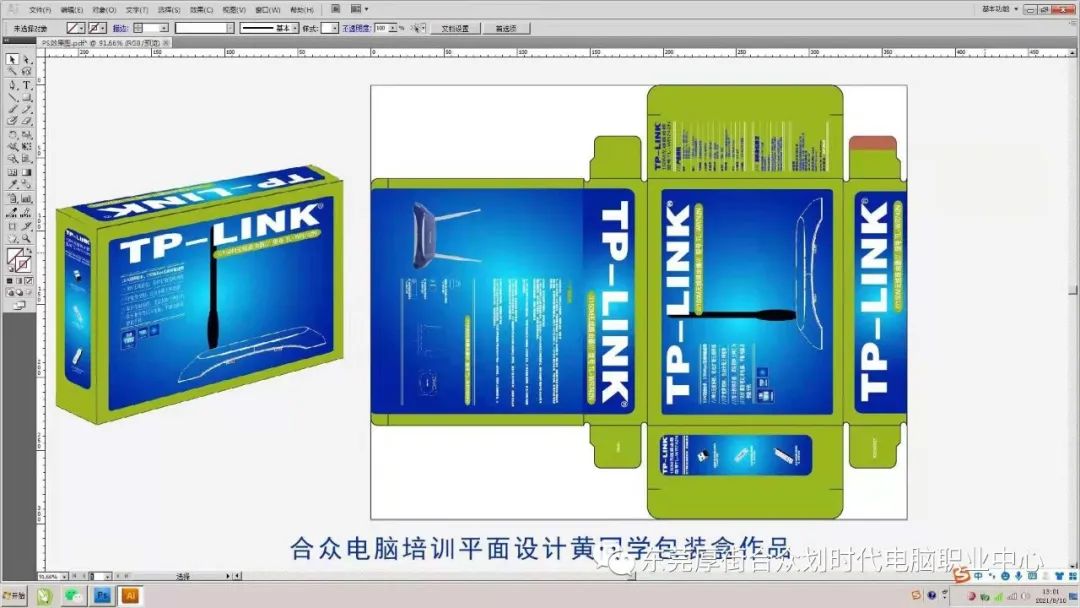Open the brush definition dropdown

pyautogui.click(x=230, y=28)
